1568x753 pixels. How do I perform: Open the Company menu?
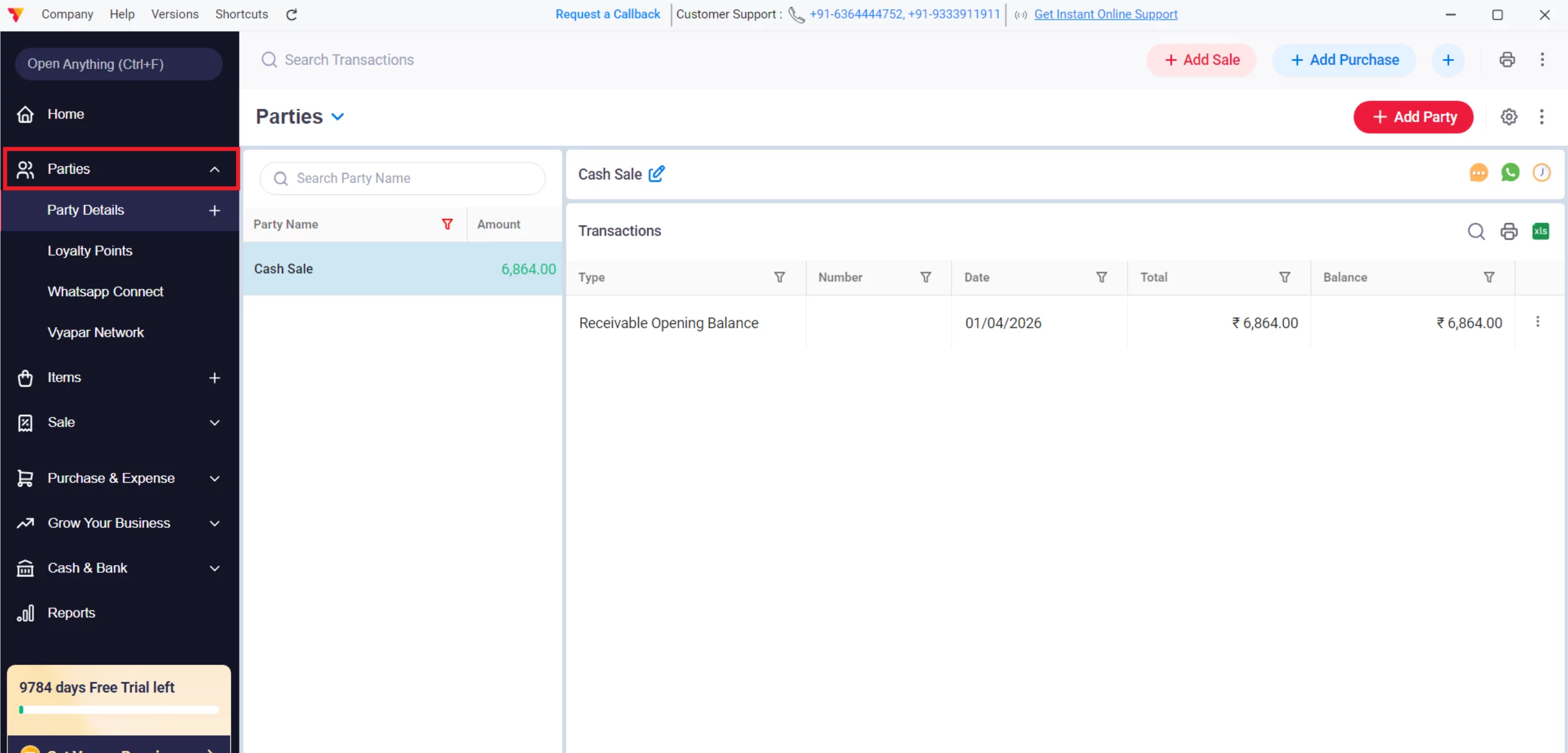67,13
